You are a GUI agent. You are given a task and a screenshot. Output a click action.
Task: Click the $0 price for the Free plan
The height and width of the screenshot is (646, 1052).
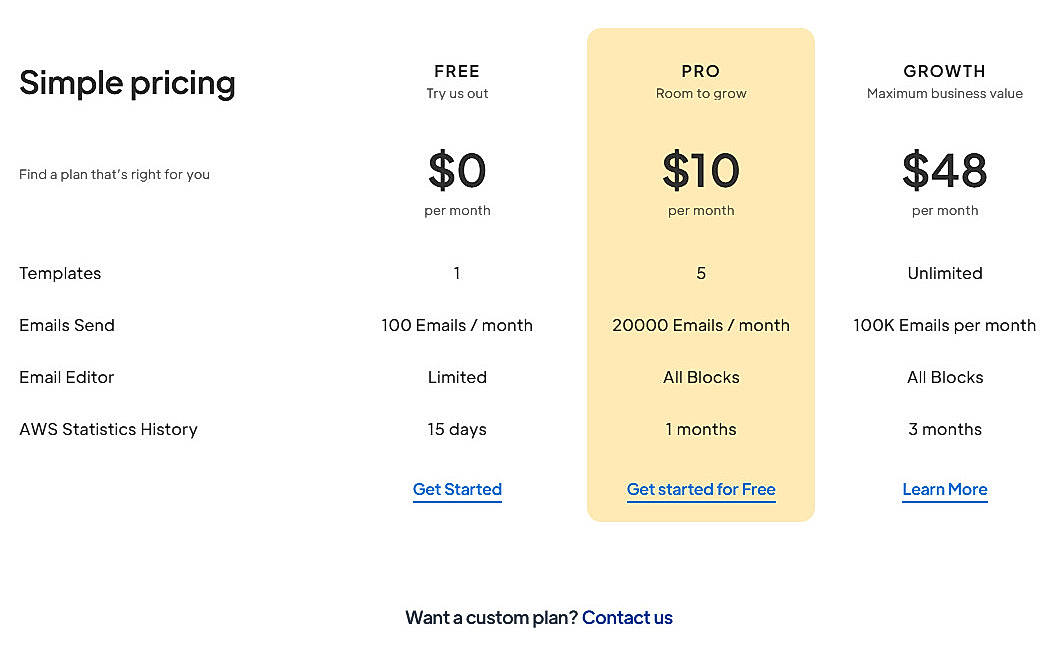tap(457, 172)
